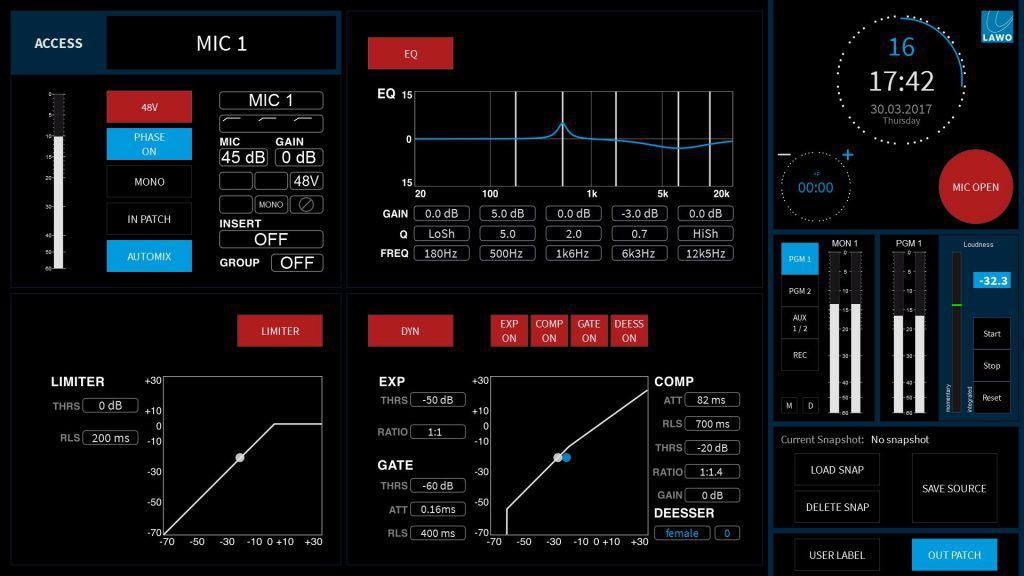This screenshot has width=1024, height=576.
Task: Click the timer minus icon
Action: point(784,154)
